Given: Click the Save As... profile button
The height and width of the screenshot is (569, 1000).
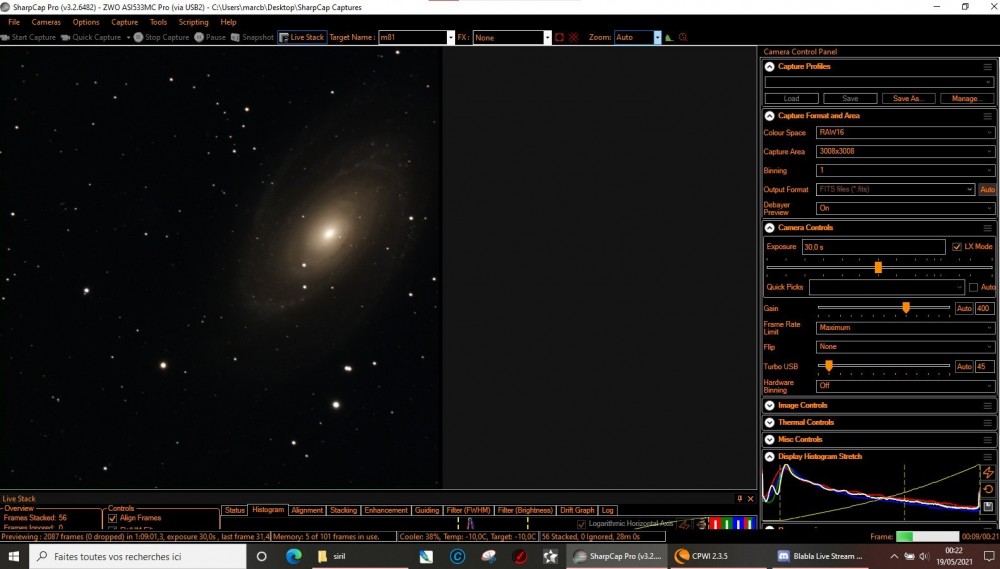Looking at the screenshot, I should [908, 98].
